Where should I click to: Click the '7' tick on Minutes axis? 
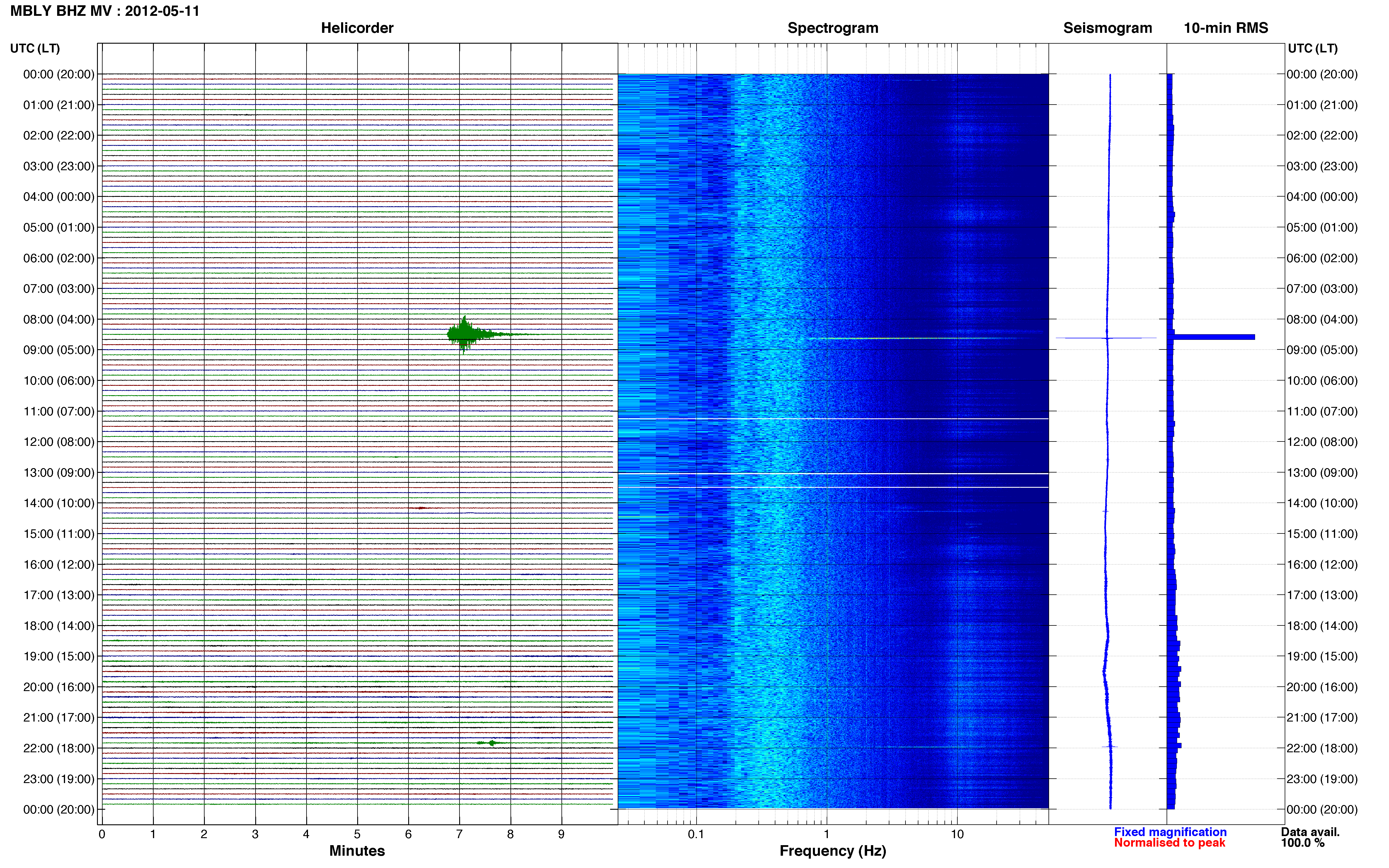[x=459, y=835]
